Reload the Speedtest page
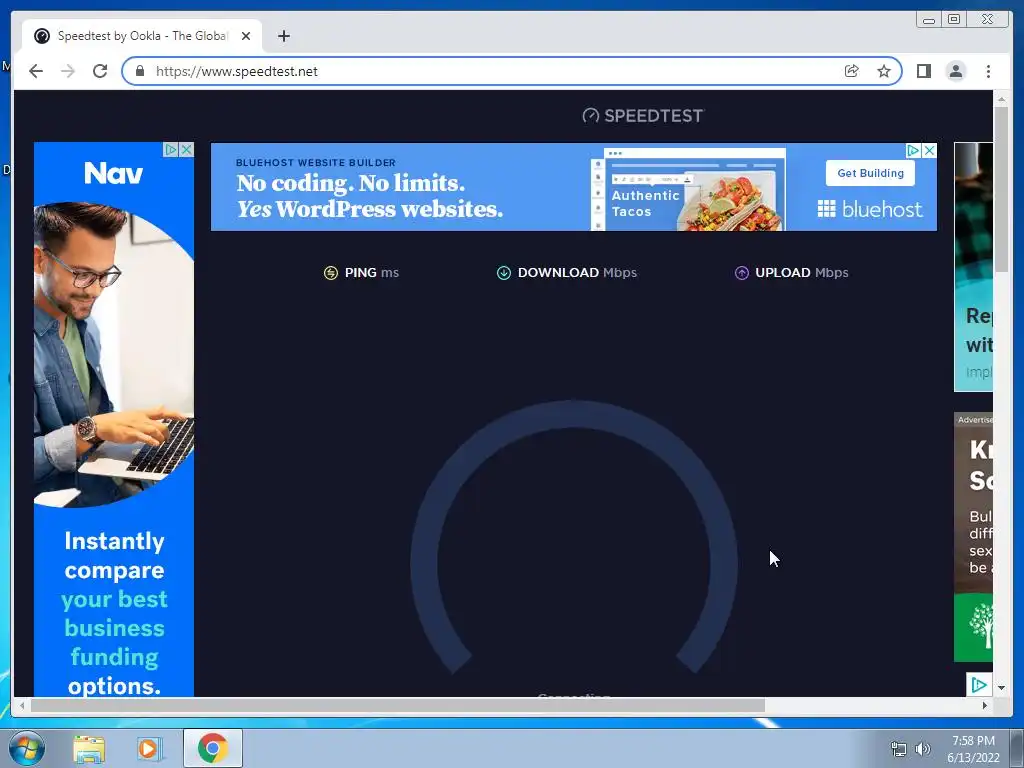The image size is (1024, 768). pos(100,71)
